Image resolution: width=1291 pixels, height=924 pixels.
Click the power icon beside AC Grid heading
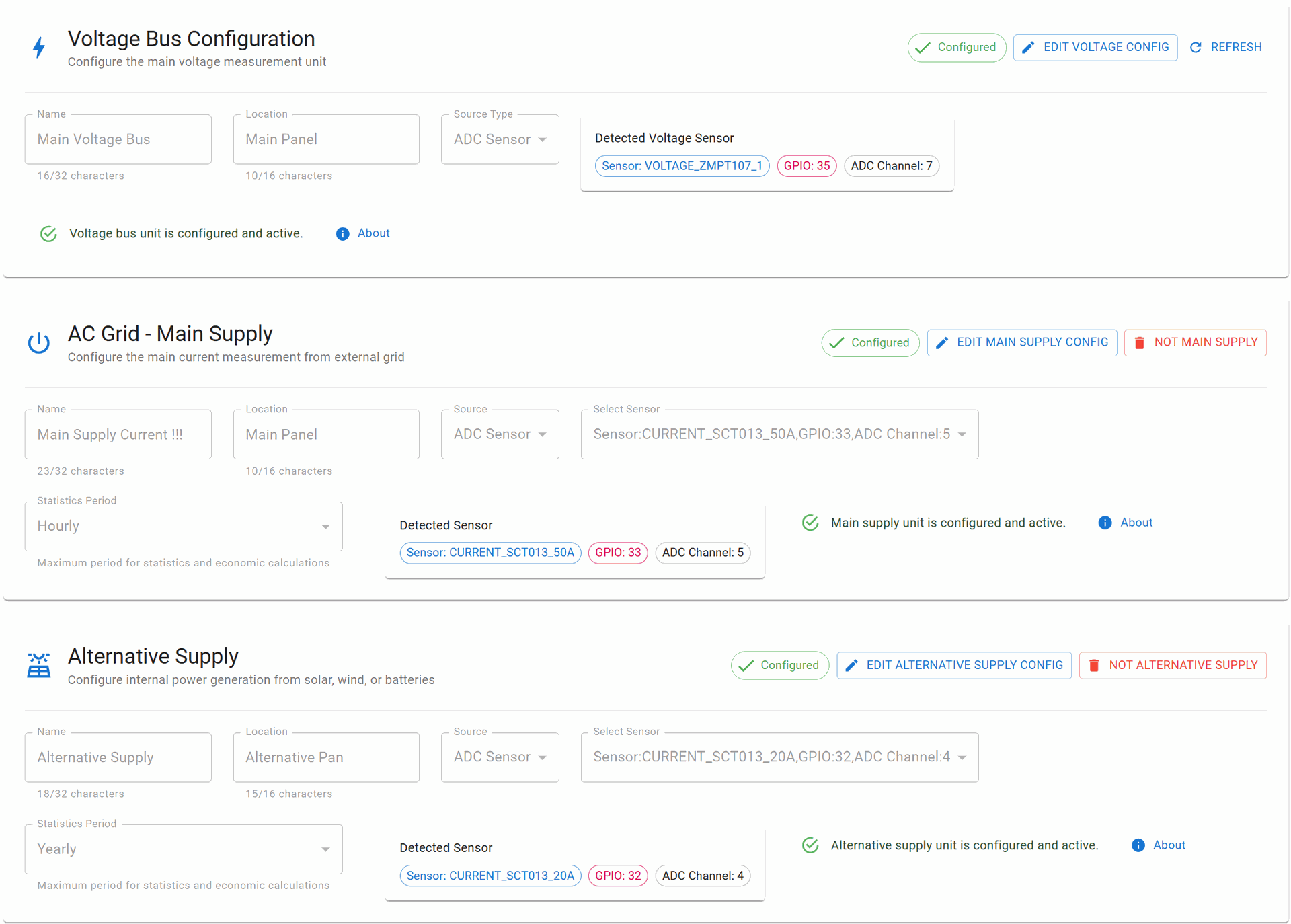coord(39,343)
